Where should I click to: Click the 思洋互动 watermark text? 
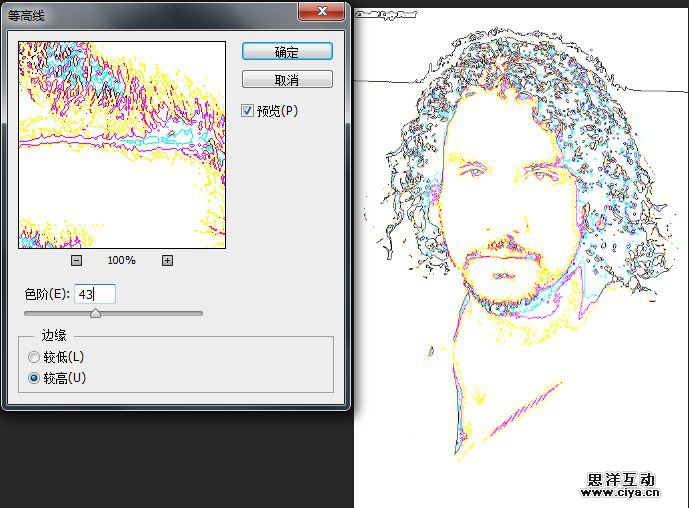(620, 478)
